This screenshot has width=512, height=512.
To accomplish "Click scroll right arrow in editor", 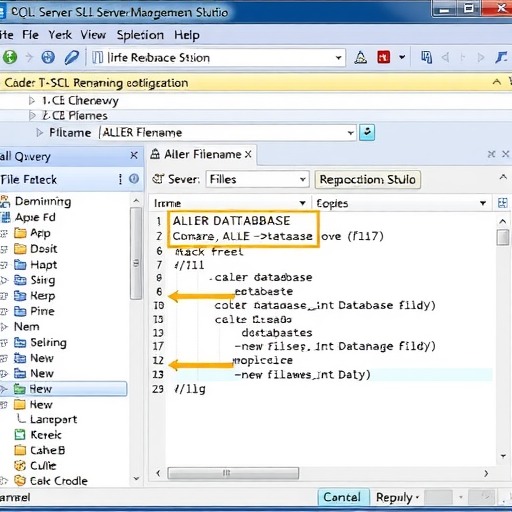I will [486, 473].
